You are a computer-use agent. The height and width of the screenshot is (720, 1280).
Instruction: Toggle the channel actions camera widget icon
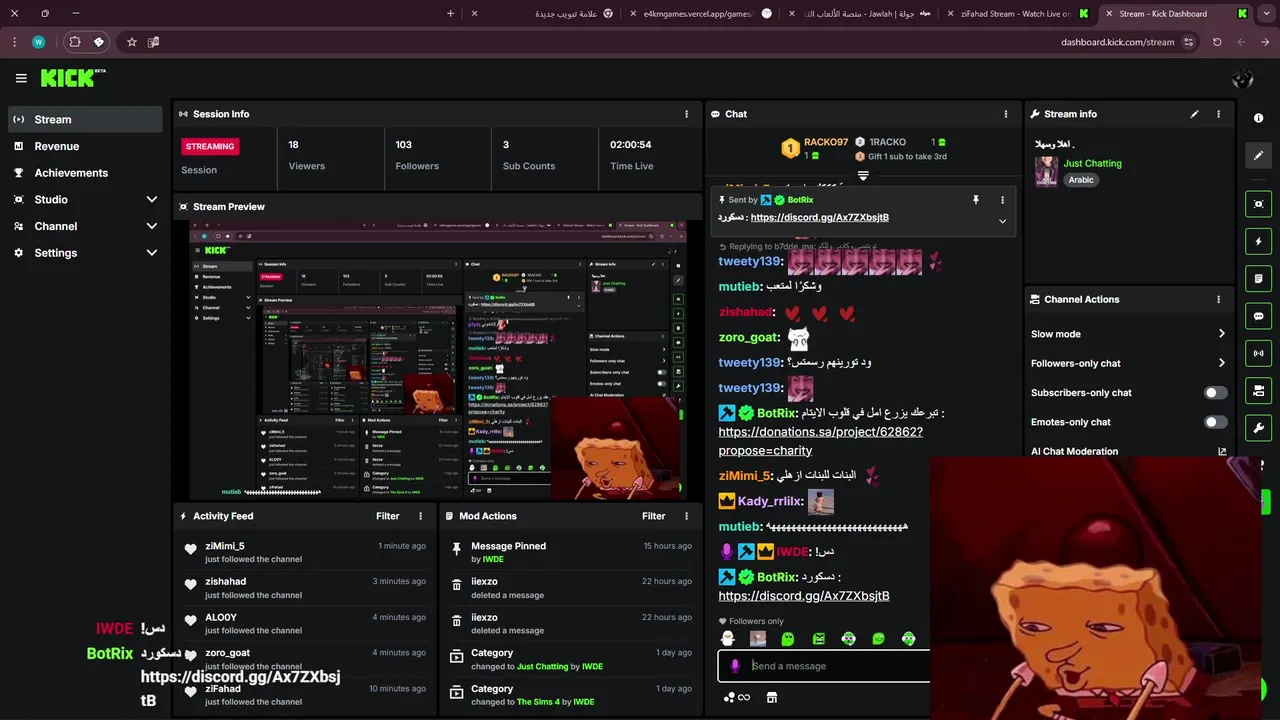pyautogui.click(x=1258, y=390)
